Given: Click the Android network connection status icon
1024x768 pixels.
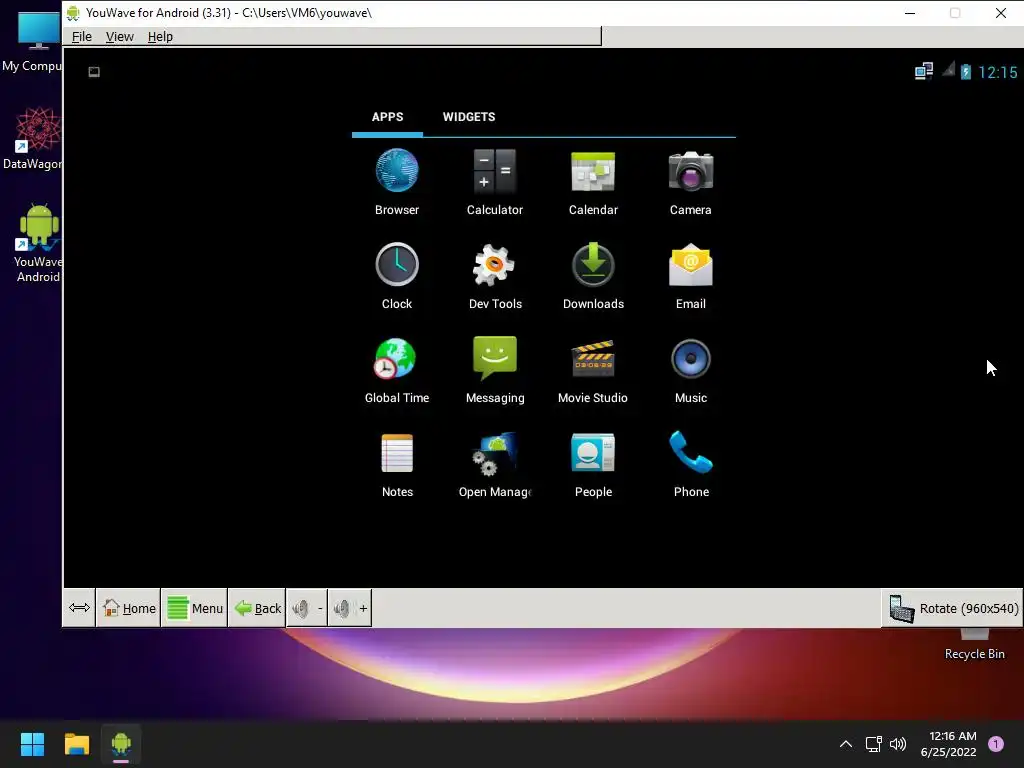Looking at the screenshot, I should (x=923, y=71).
